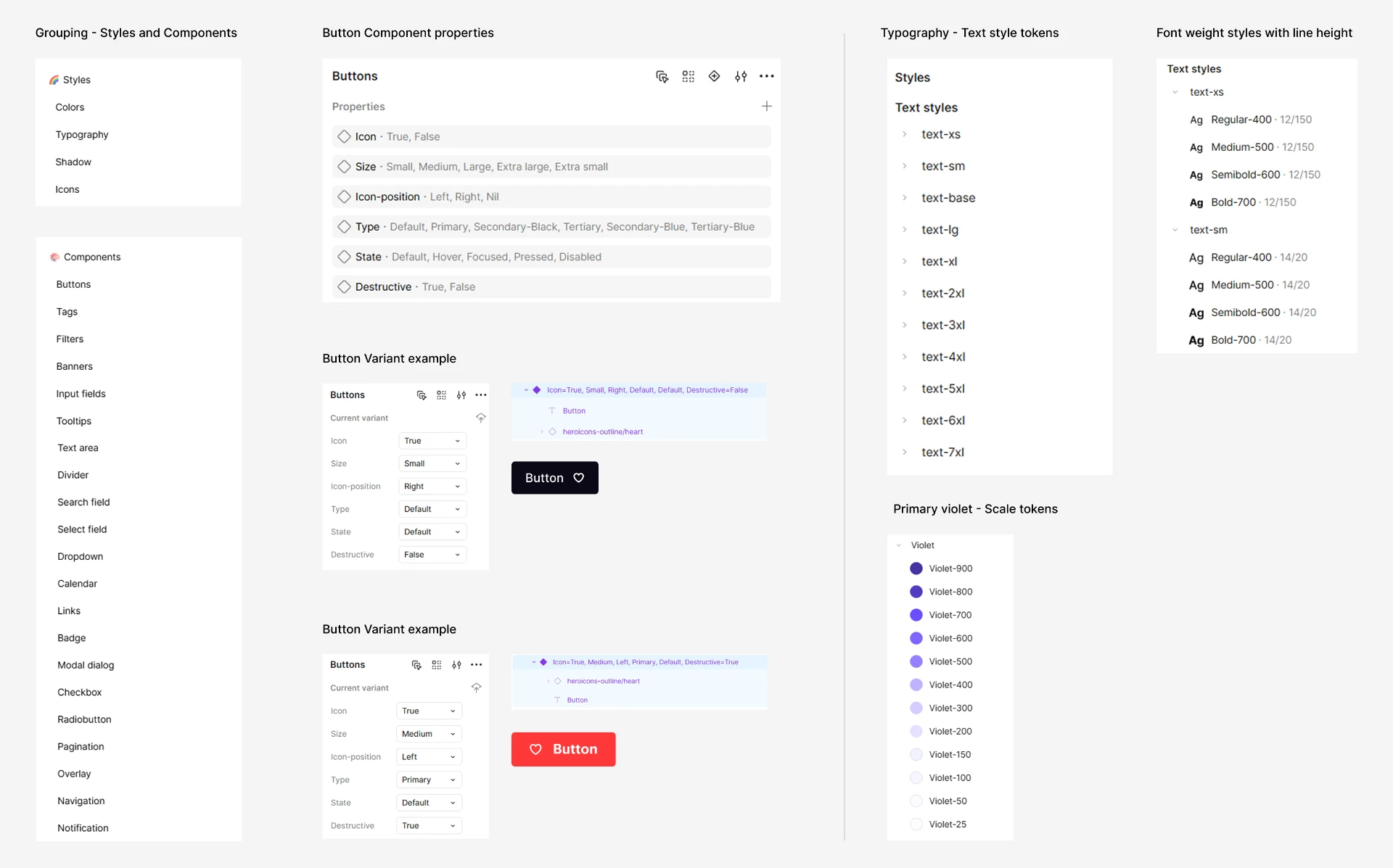
Task: Click the instance swap icon in top Buttons header
Action: coord(662,76)
